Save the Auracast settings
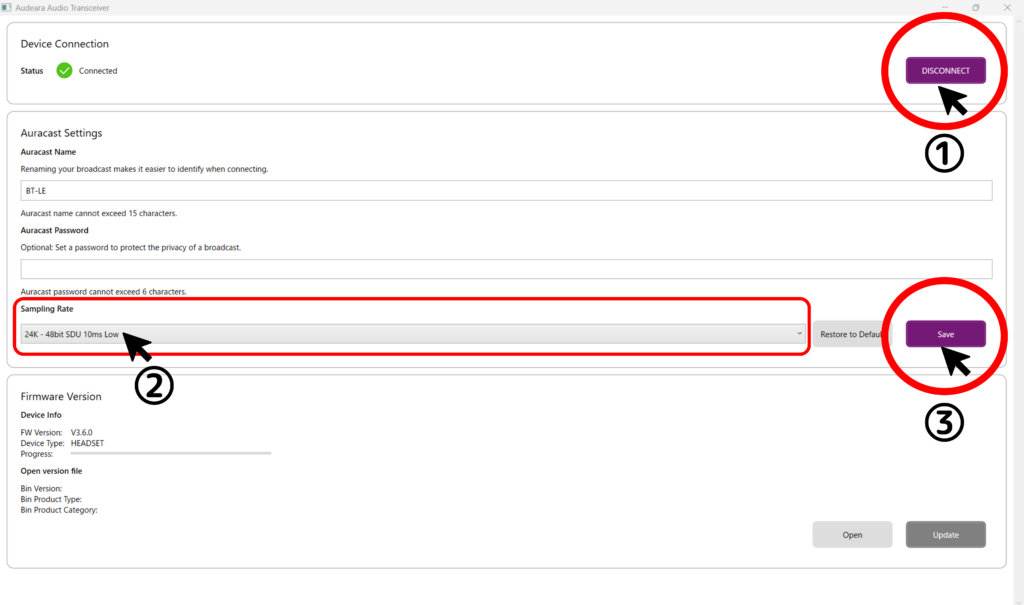 [x=945, y=334]
